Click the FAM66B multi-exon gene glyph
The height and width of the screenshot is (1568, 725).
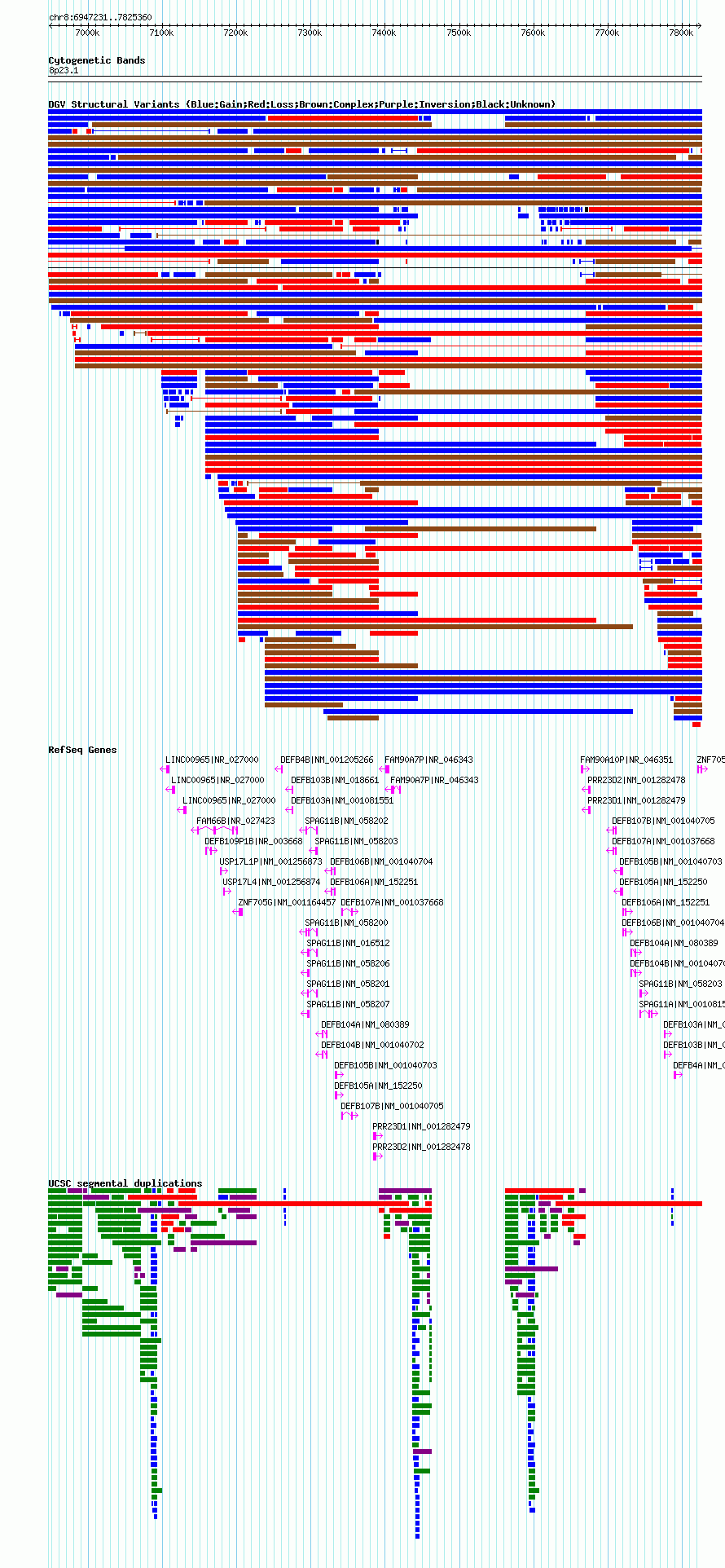pos(215,830)
